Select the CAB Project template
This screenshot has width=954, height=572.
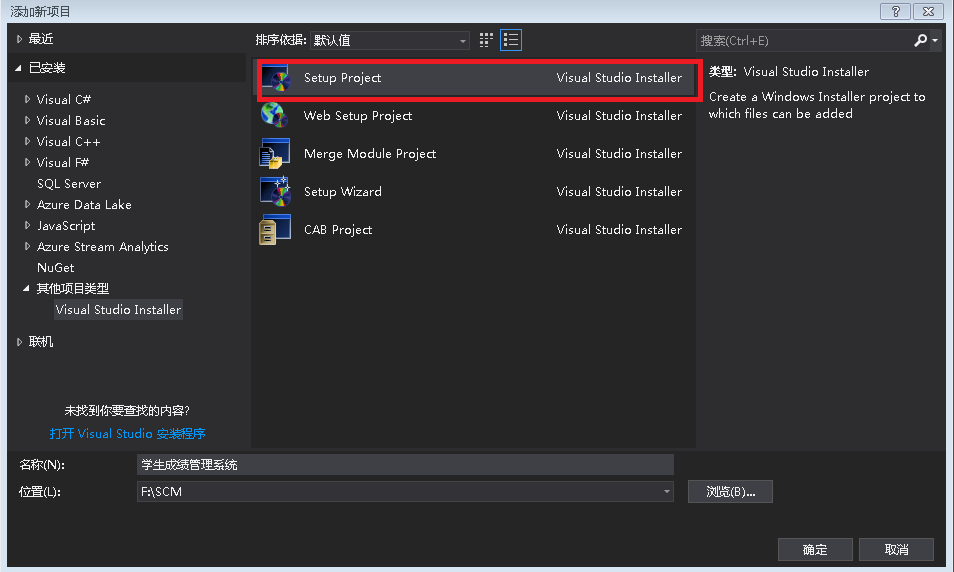pyautogui.click(x=474, y=229)
